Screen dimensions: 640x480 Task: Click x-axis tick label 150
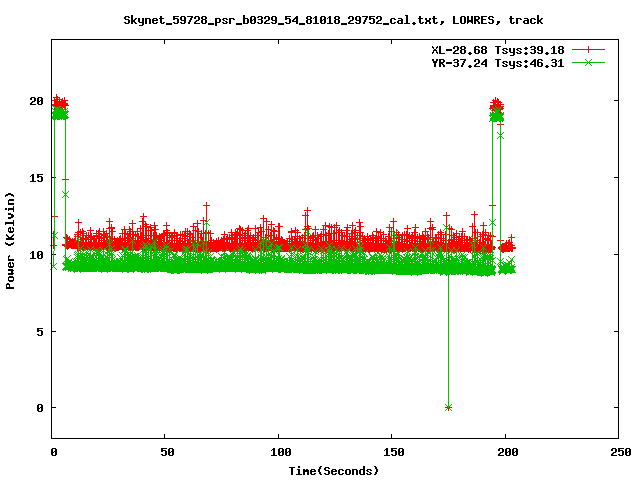pyautogui.click(x=394, y=452)
